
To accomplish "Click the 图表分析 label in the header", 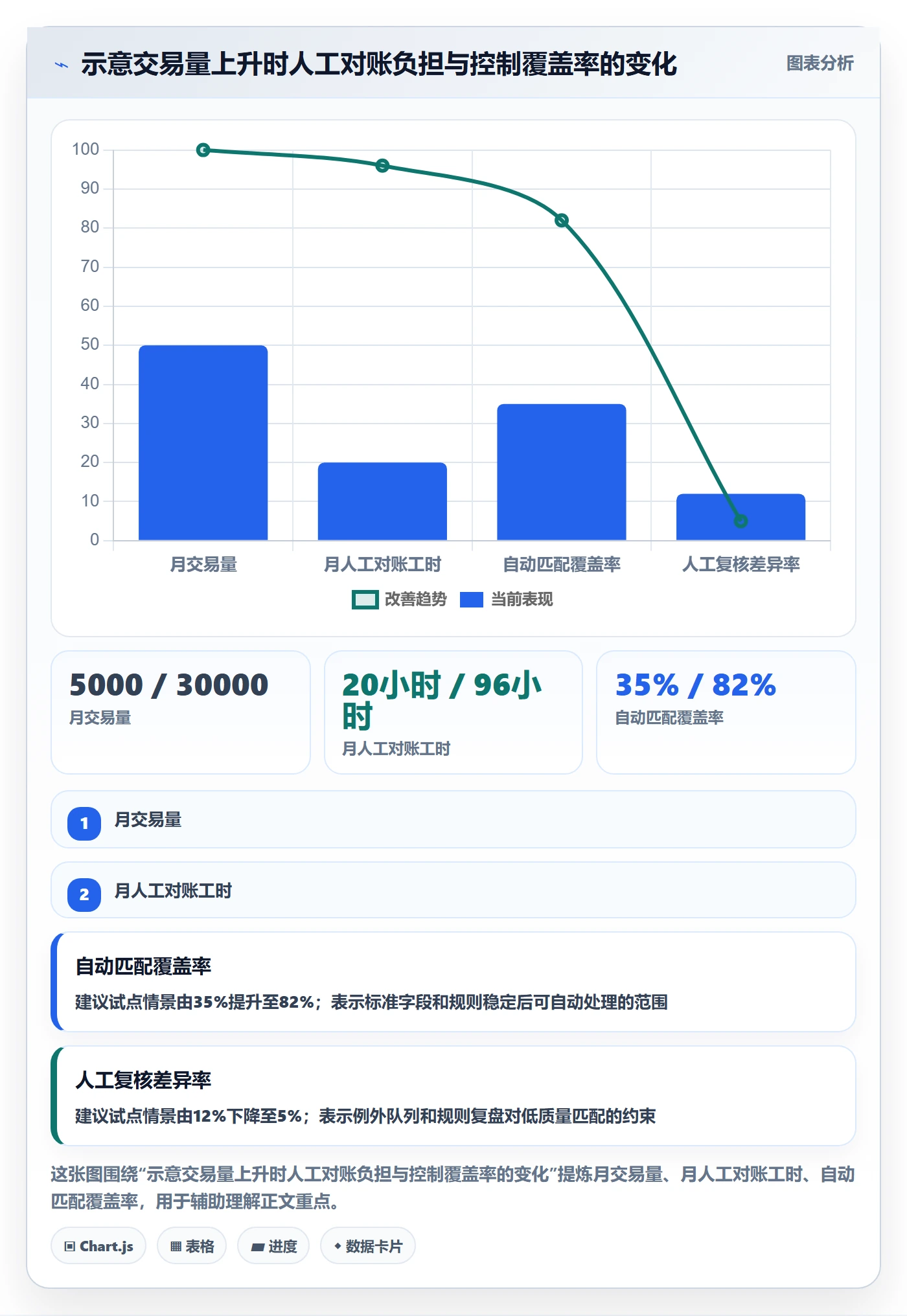I will [x=820, y=63].
